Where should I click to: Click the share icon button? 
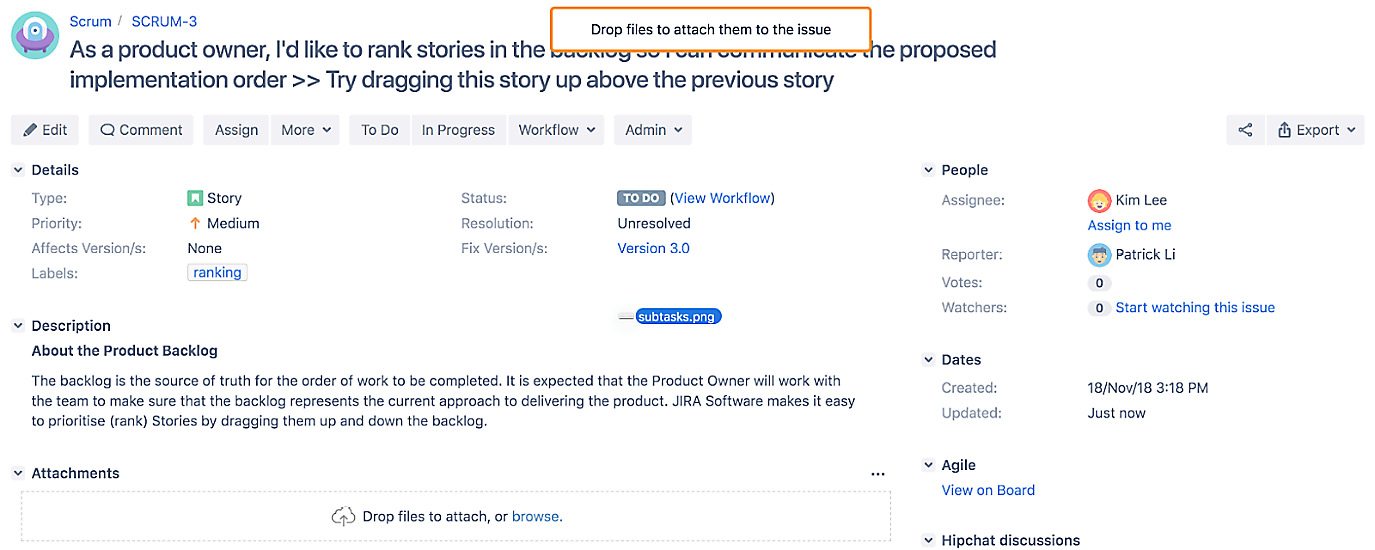(x=1245, y=130)
